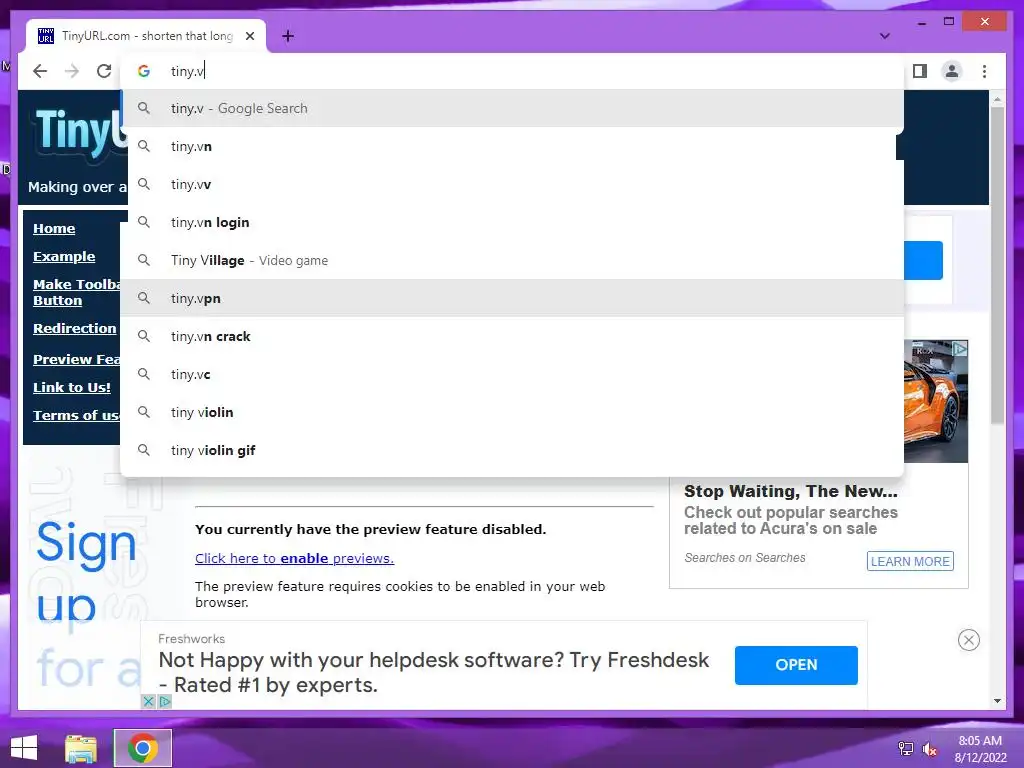This screenshot has width=1024, height=768.
Task: Choose the 'tiny.vn login' suggestion
Action: pos(513,222)
